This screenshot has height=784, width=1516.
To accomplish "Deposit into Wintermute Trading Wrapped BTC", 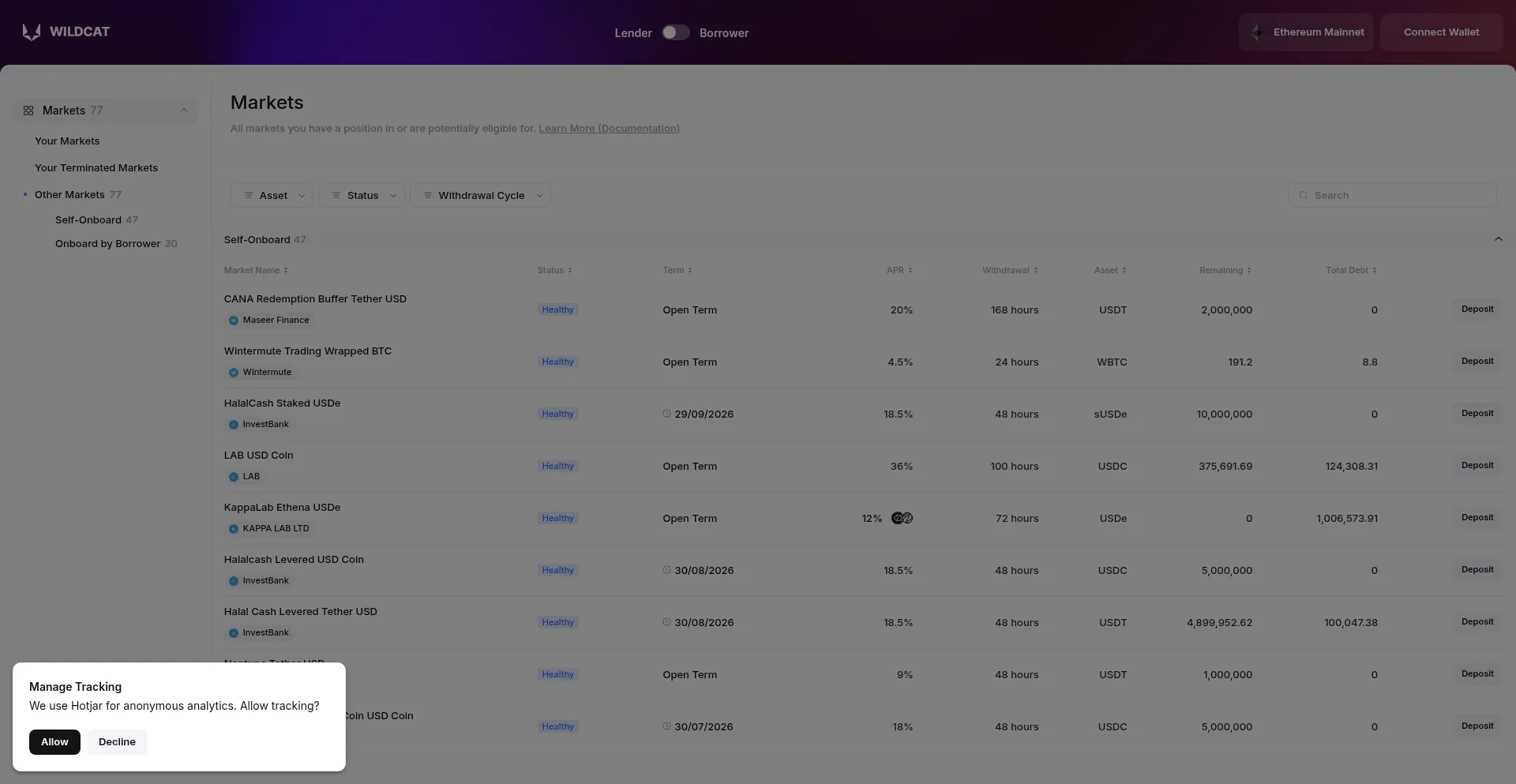I will coord(1477,362).
